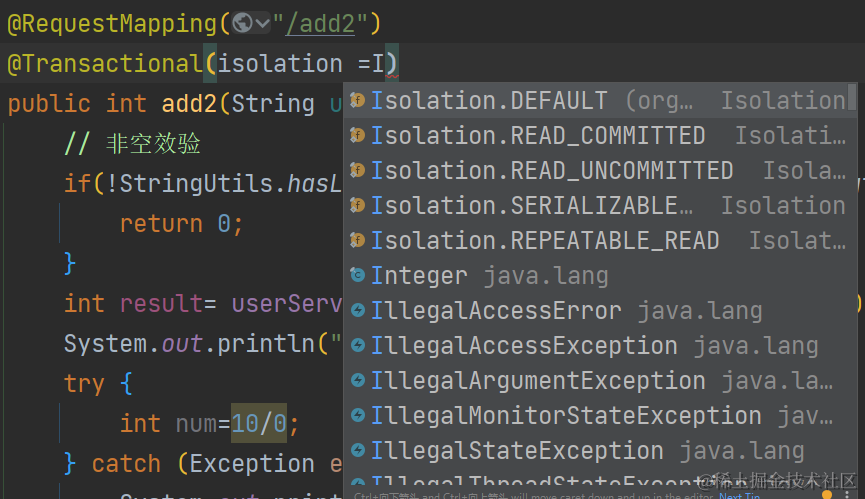Click the globe icon in RequestMapping
Screen dimensions: 865x499
[242, 23]
